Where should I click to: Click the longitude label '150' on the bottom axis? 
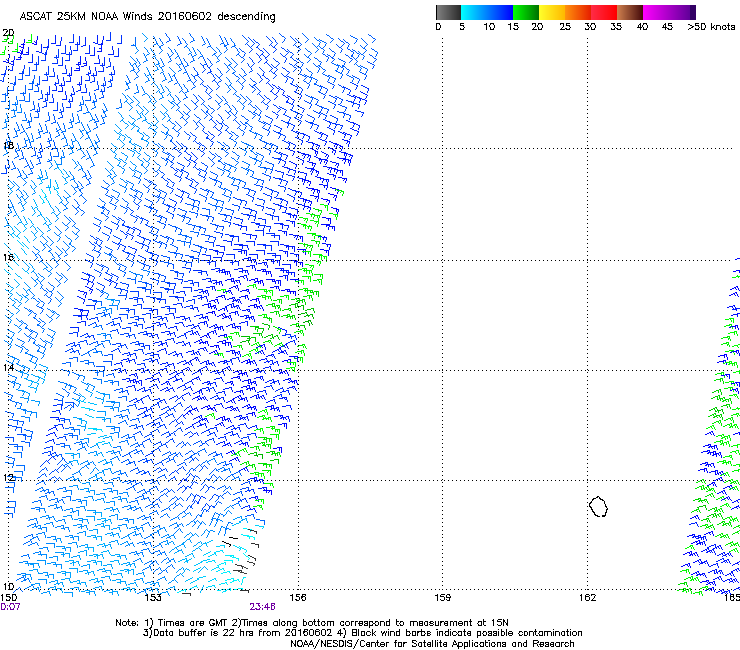tap(9, 598)
